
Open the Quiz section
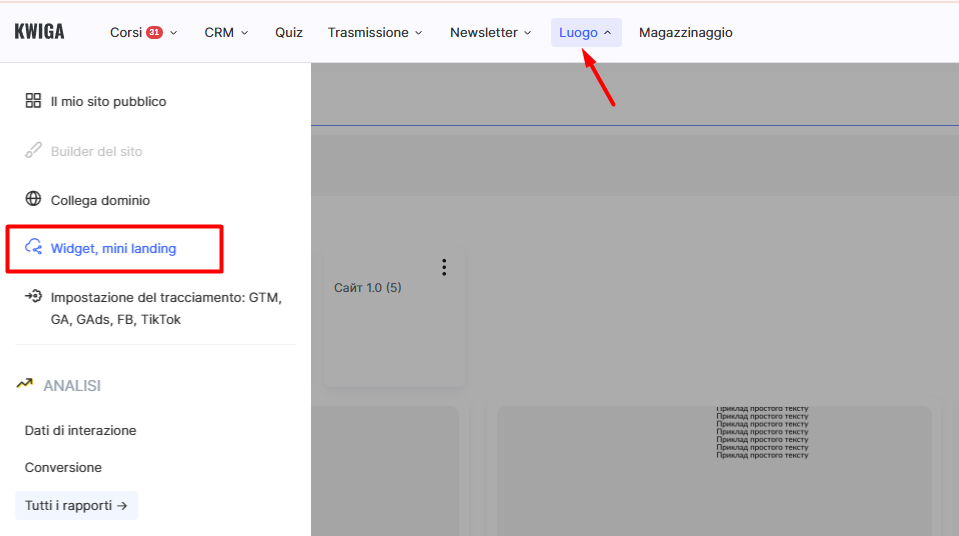(x=289, y=32)
